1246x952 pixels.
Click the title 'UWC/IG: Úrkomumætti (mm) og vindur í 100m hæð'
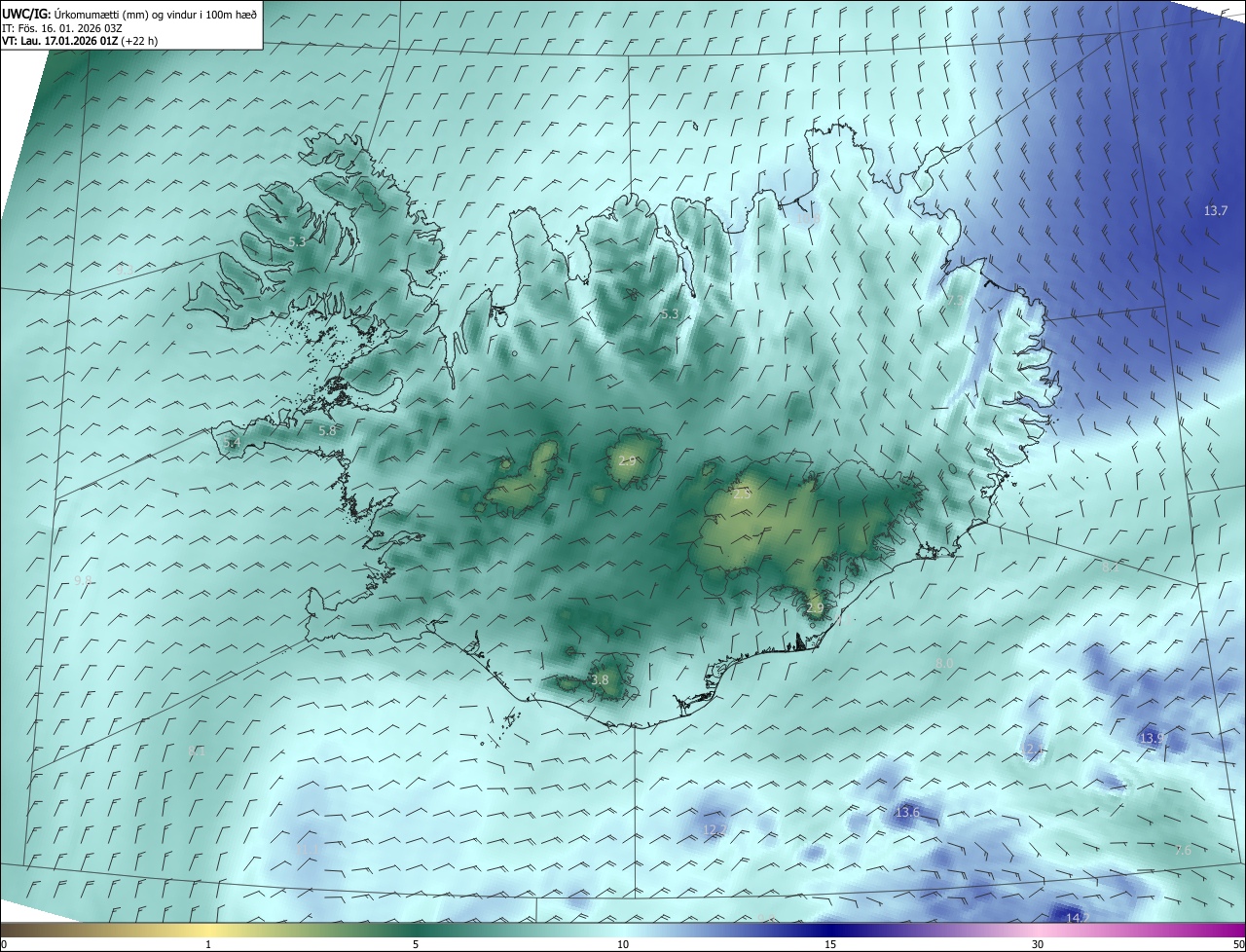[129, 14]
